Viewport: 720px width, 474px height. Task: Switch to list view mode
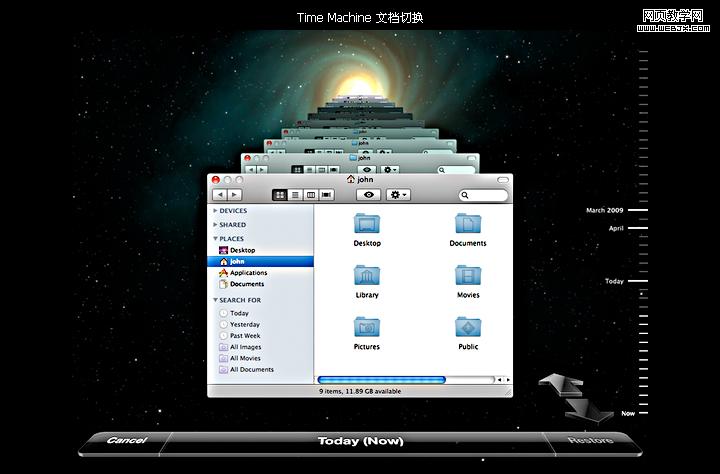[295, 195]
